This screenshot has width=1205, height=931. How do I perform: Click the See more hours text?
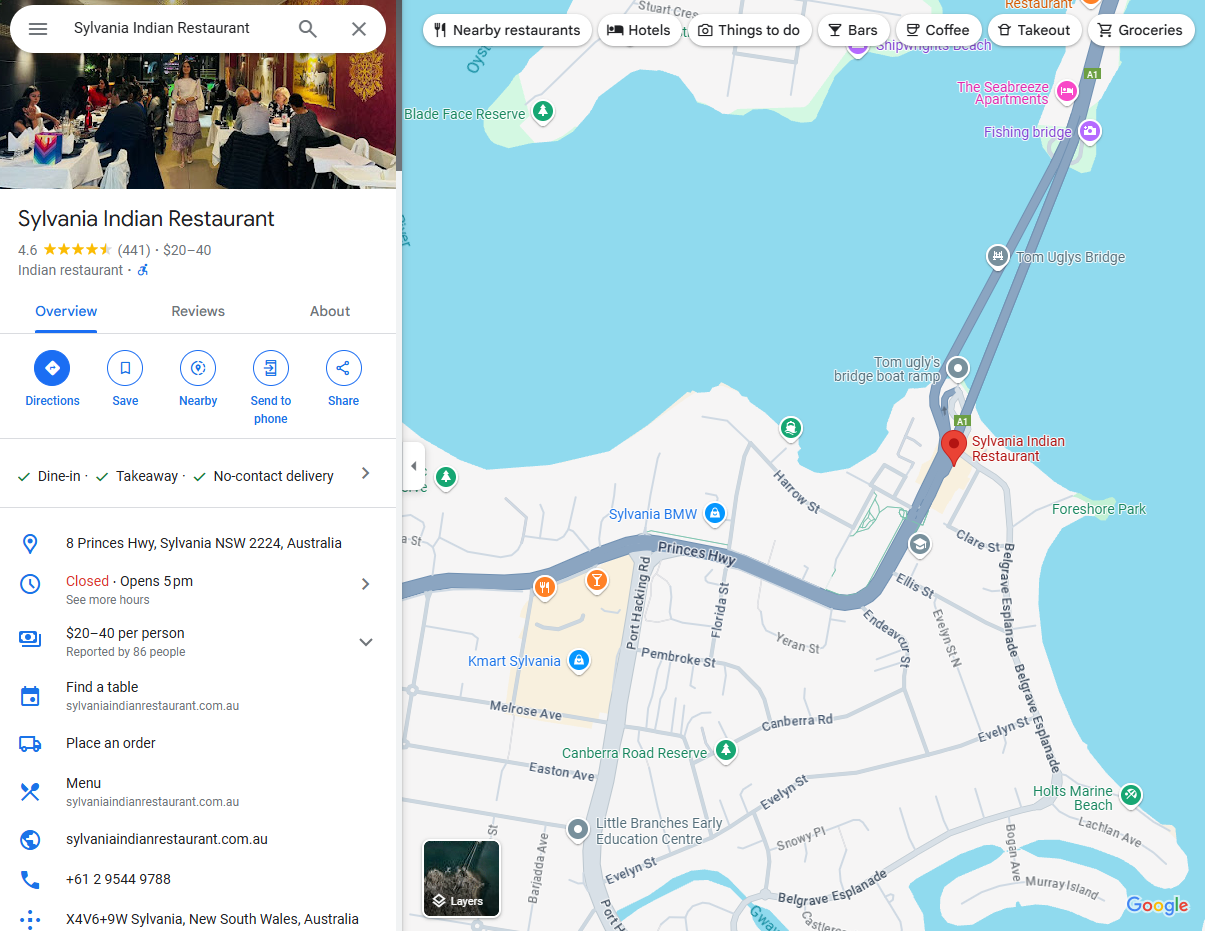108,600
